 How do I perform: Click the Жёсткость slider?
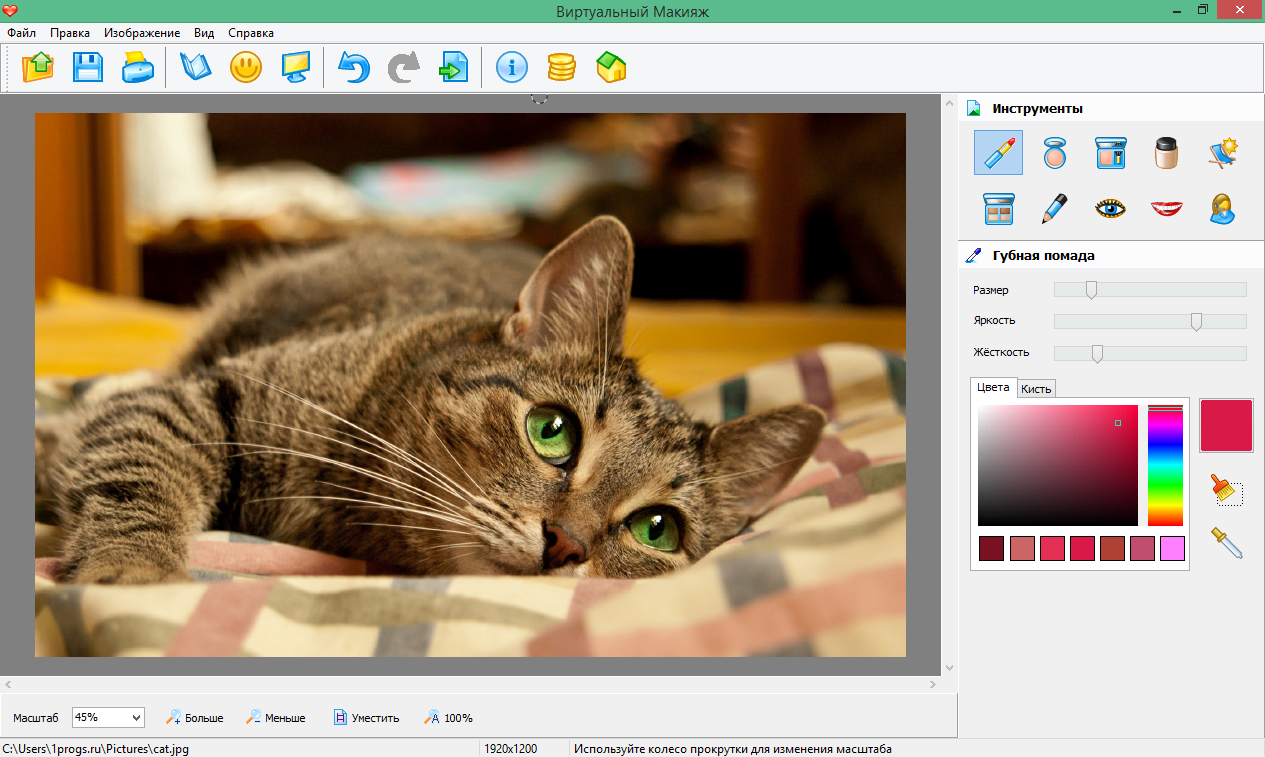[1150, 353]
